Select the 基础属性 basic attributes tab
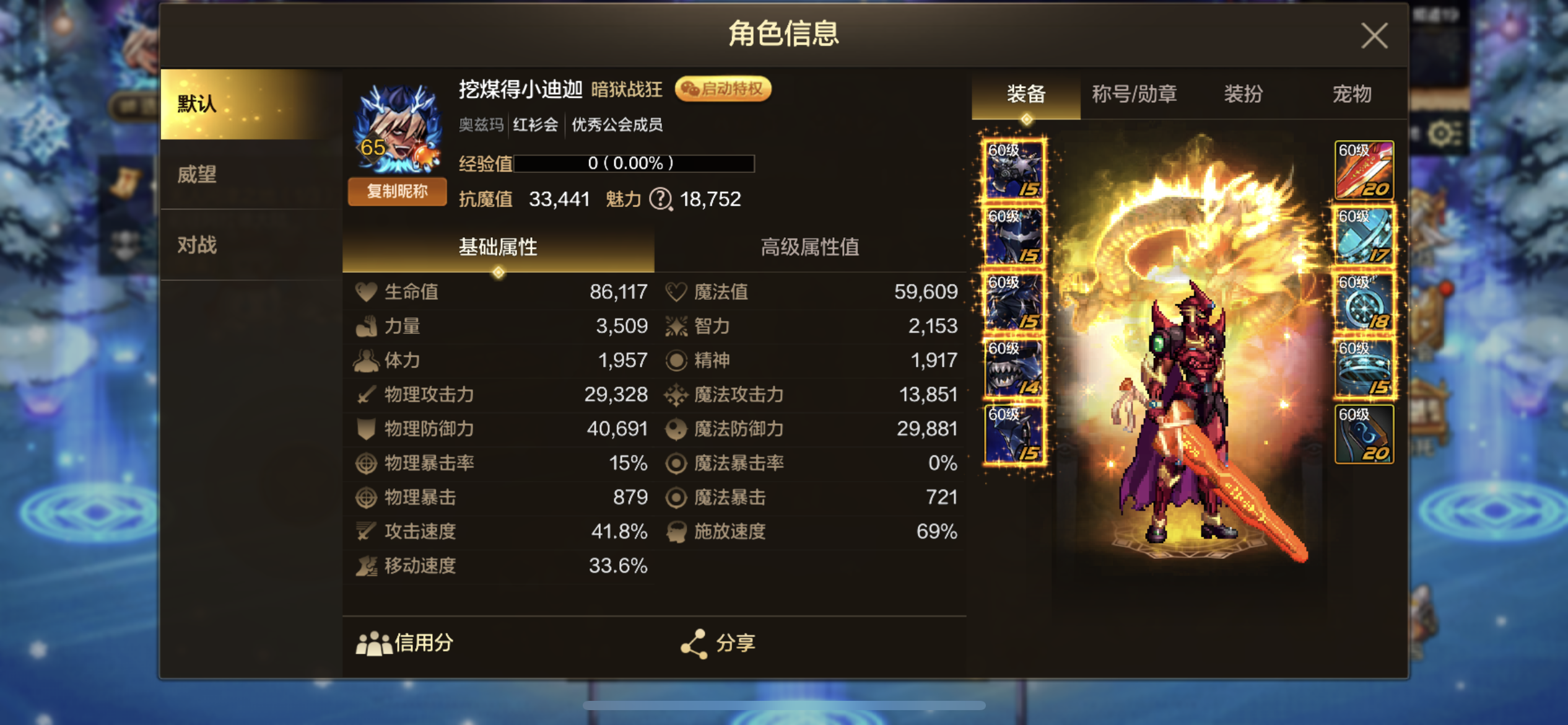Image resolution: width=1568 pixels, height=725 pixels. click(x=498, y=247)
